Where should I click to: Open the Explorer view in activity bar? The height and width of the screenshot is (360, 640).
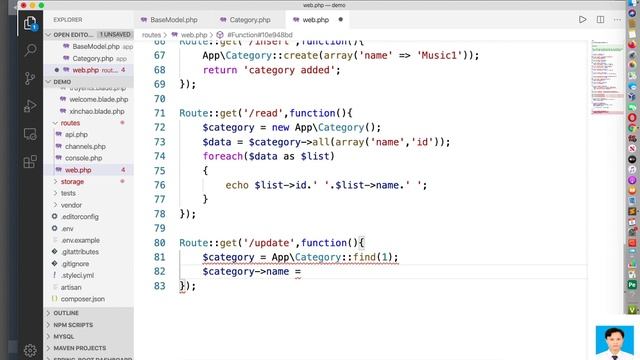click(30, 24)
